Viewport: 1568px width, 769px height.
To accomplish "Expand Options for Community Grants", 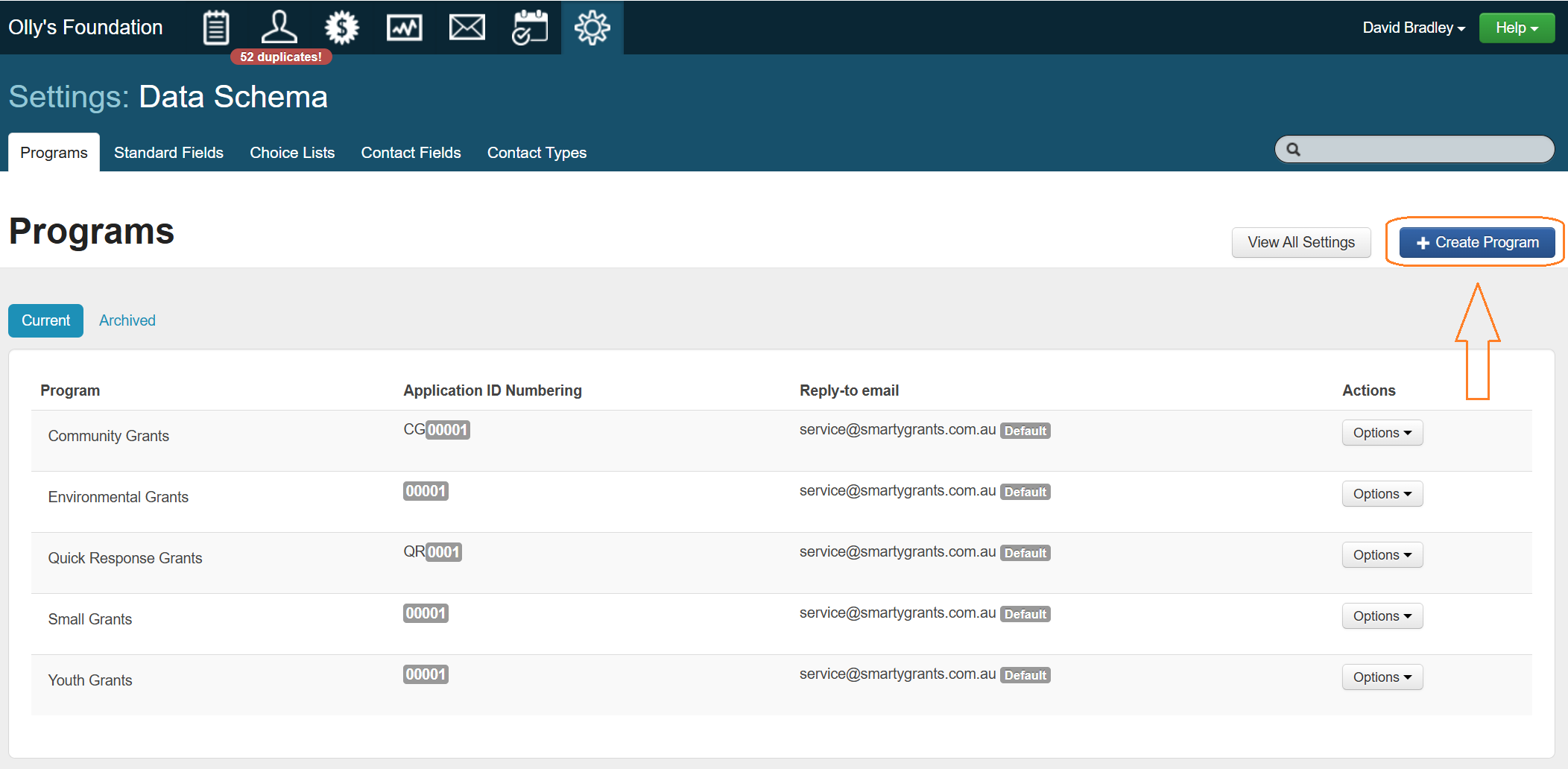I will [x=1382, y=433].
